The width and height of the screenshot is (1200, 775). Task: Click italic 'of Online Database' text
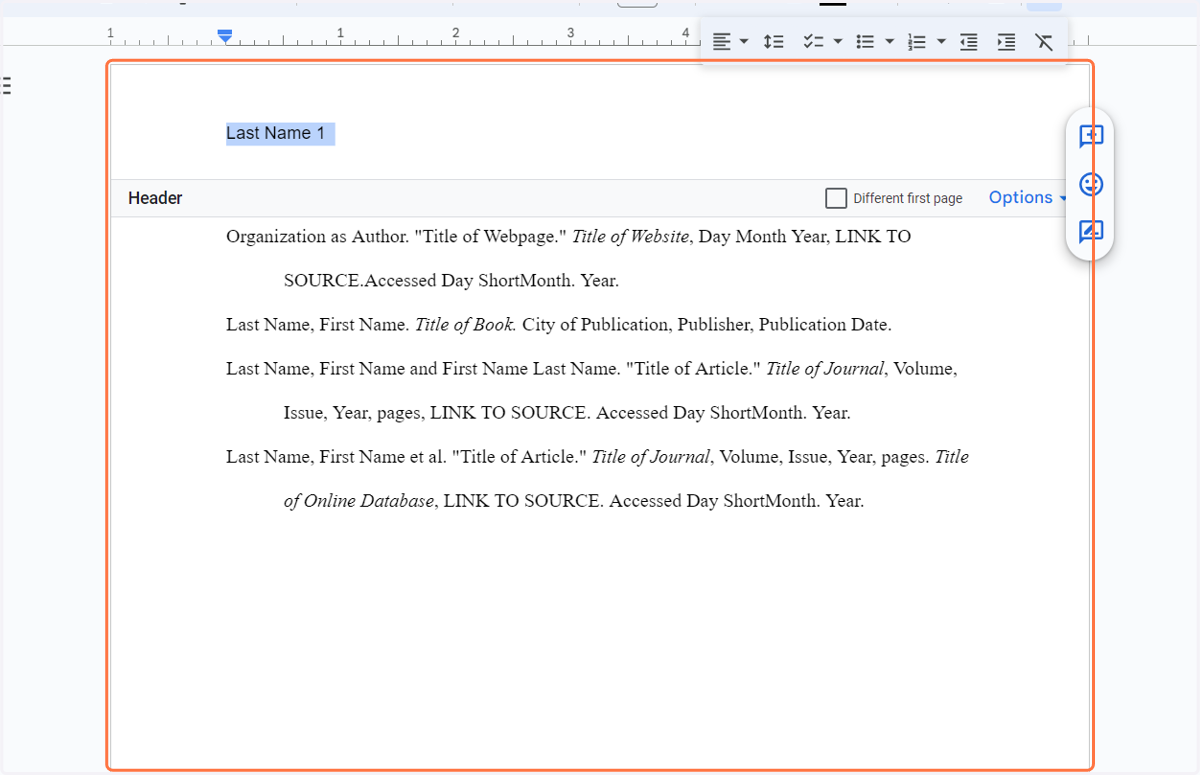(x=359, y=501)
